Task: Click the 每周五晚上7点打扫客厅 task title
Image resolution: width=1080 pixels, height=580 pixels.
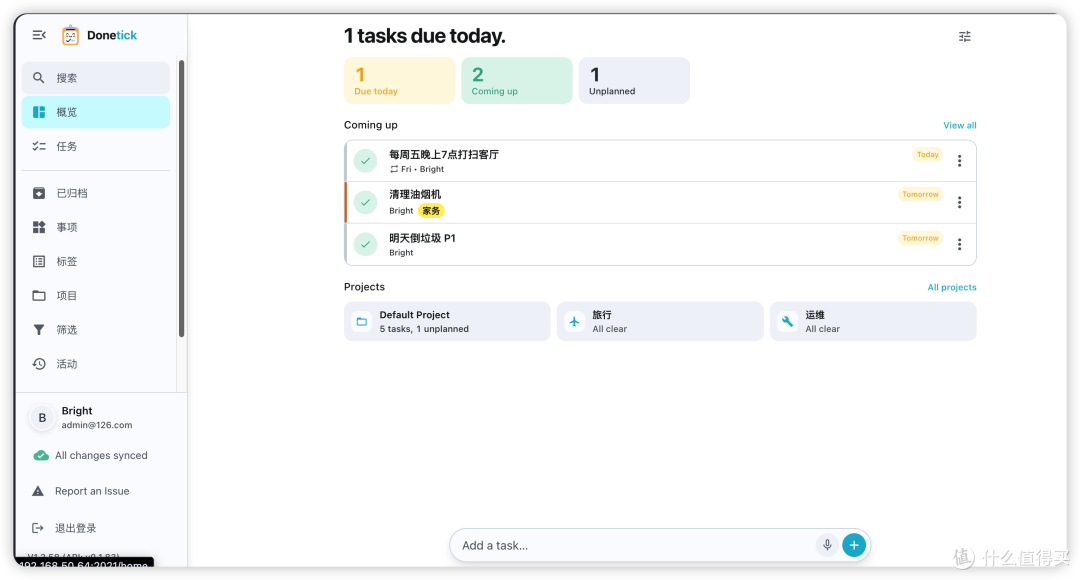Action: tap(444, 154)
